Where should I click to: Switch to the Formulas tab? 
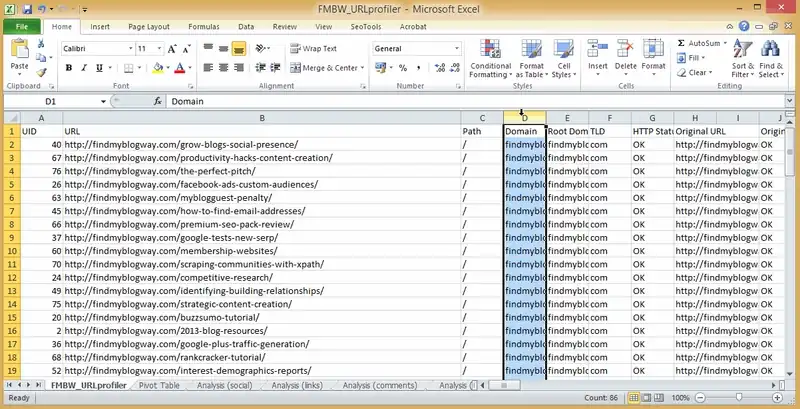(204, 27)
